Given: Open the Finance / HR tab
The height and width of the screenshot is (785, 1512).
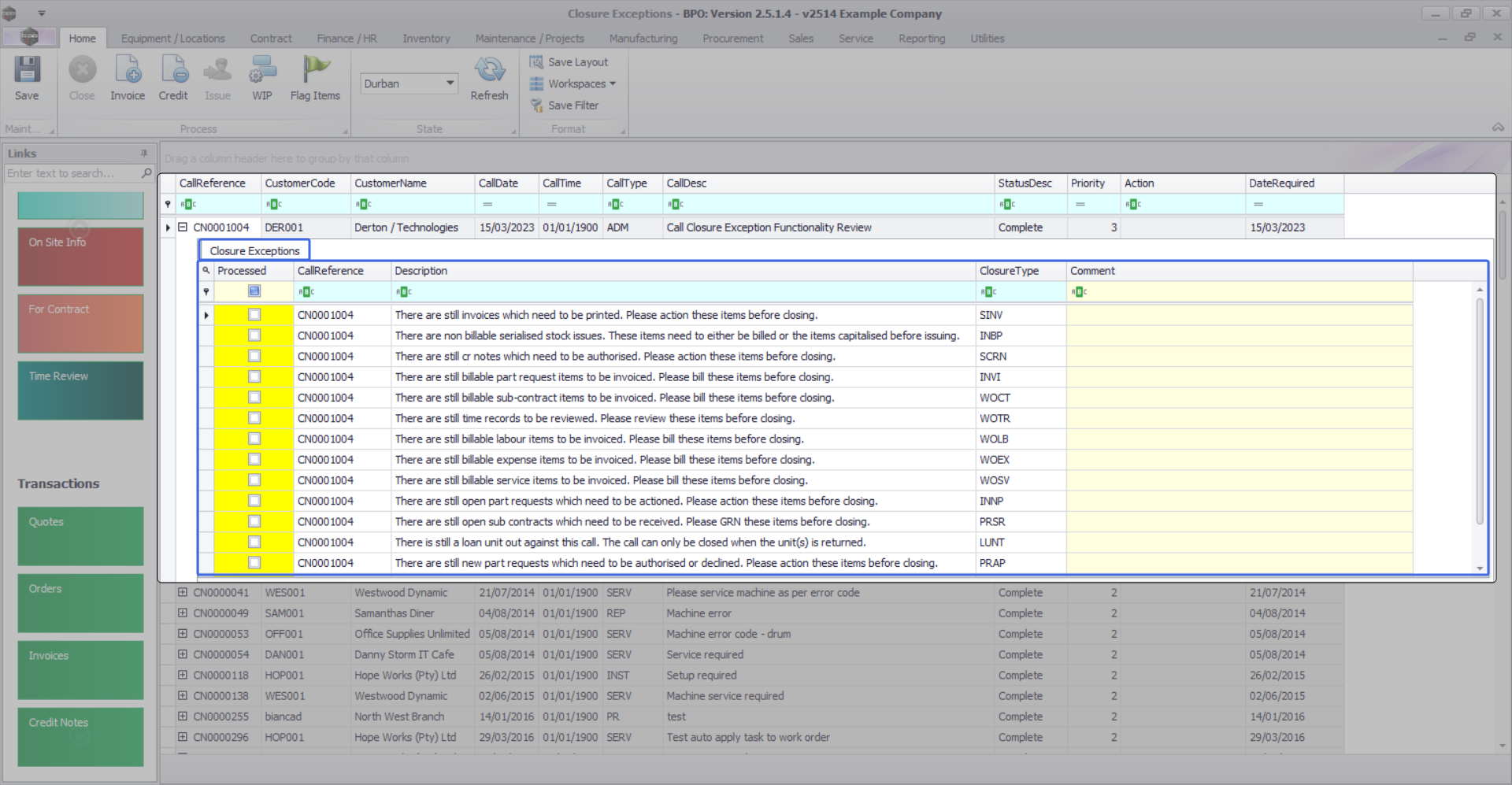Looking at the screenshot, I should [346, 39].
